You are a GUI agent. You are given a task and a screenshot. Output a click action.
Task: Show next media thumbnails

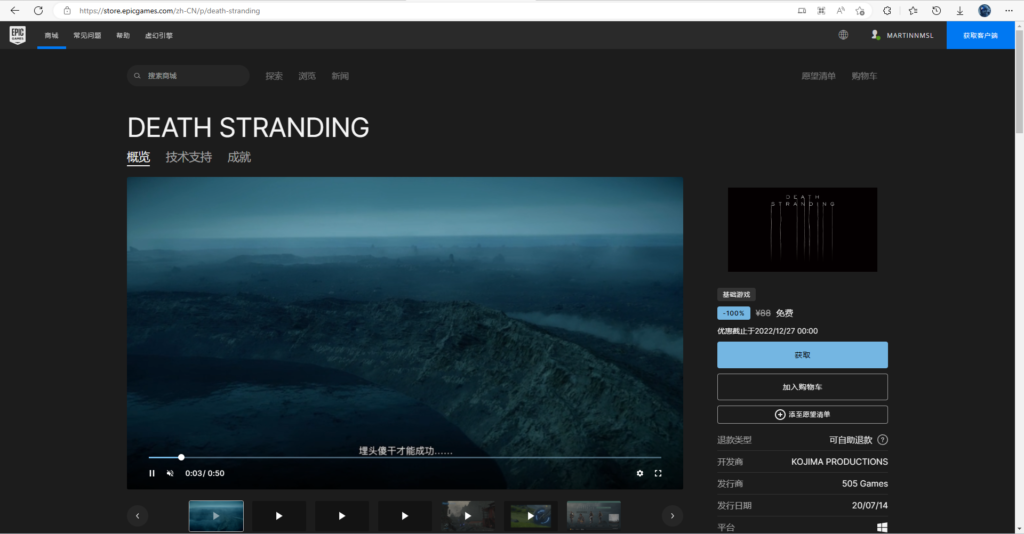[672, 516]
